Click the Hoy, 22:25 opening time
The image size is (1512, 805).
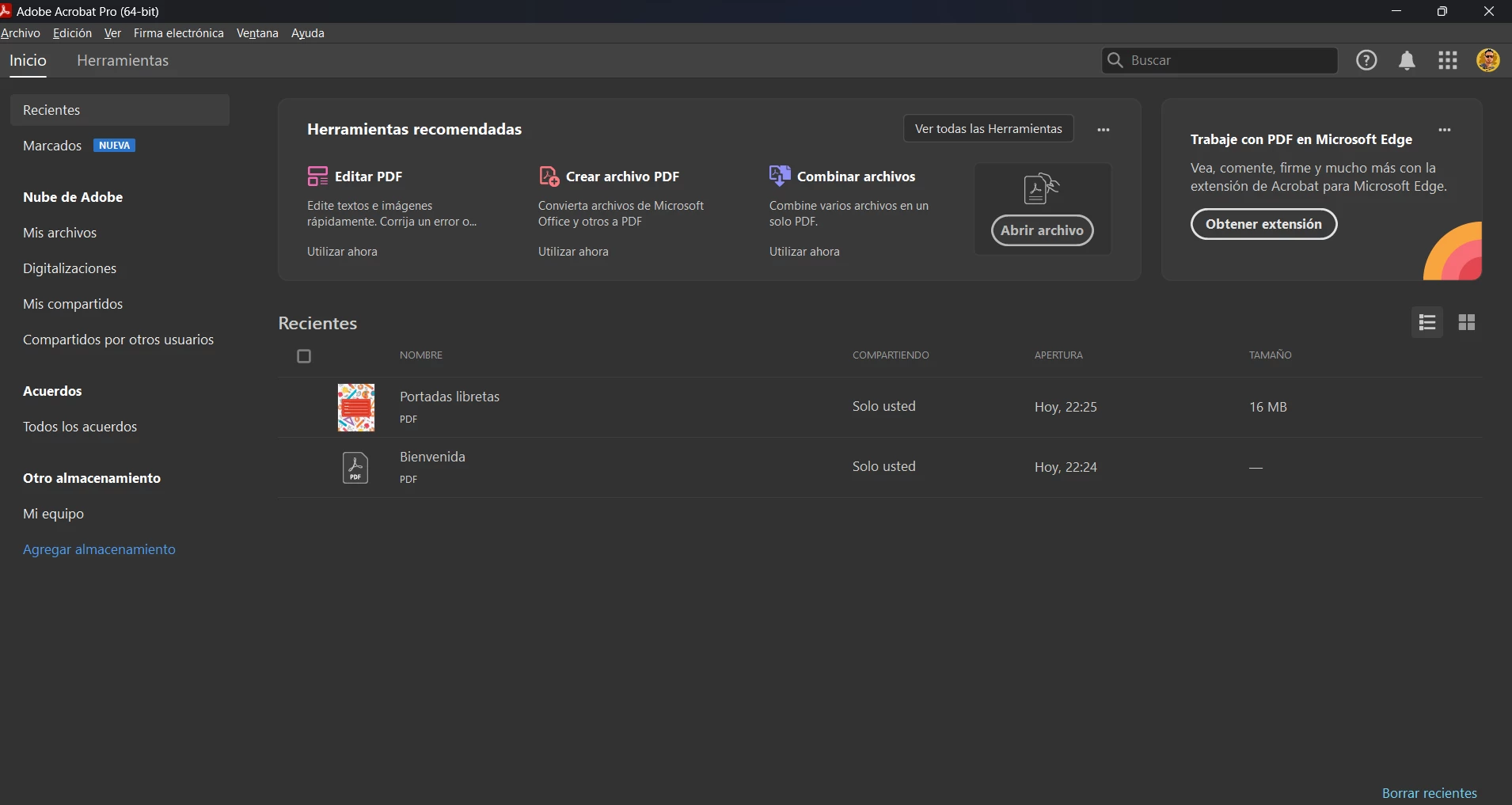tap(1066, 407)
